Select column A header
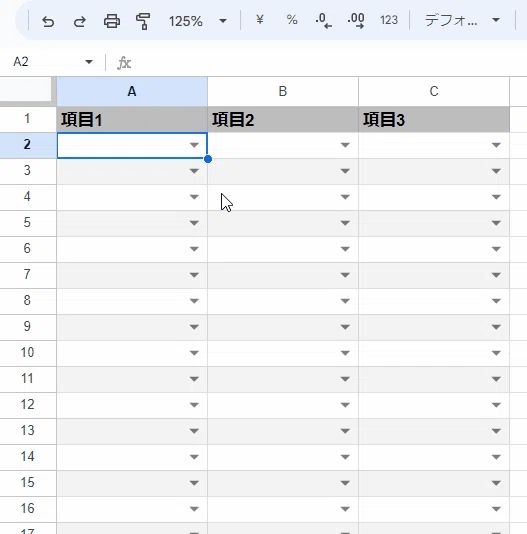The width and height of the screenshot is (527, 534). tap(132, 92)
